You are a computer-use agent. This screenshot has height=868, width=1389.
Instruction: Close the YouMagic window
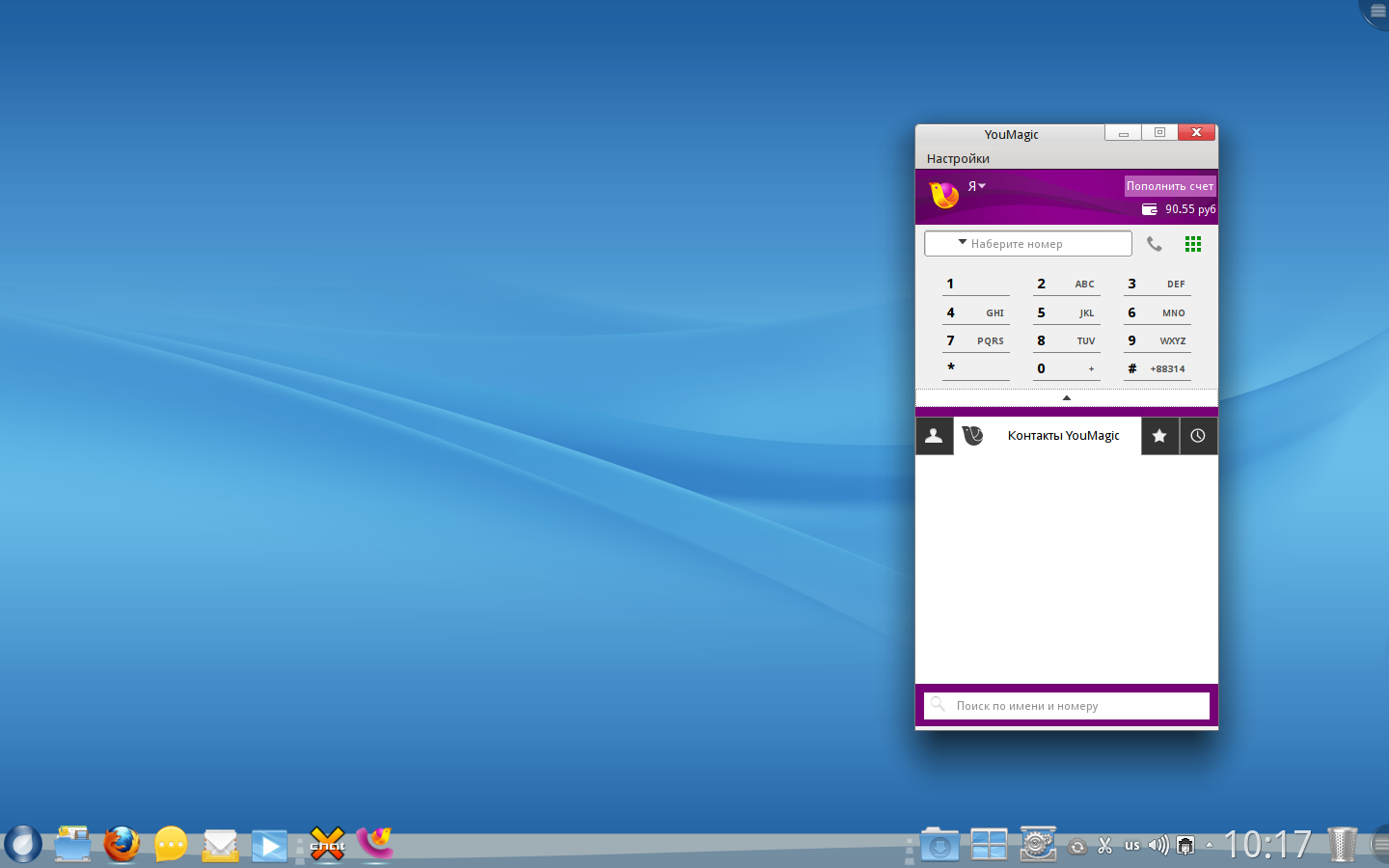[x=1196, y=133]
